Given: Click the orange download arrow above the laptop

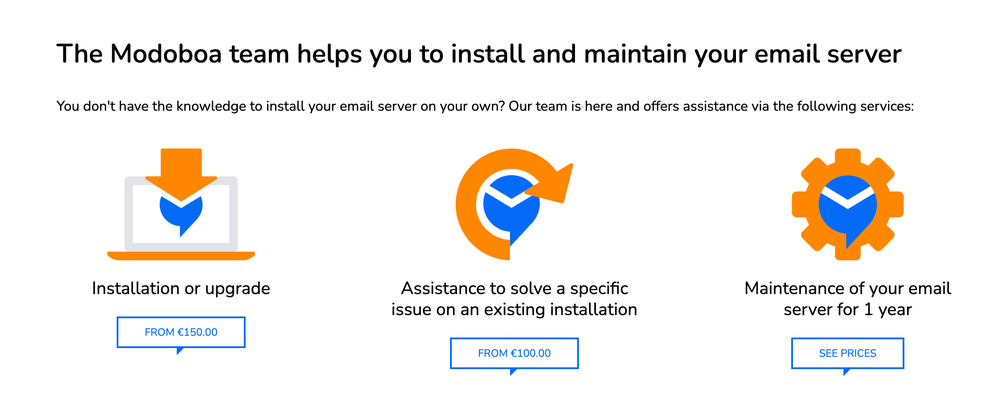Looking at the screenshot, I should [181, 174].
